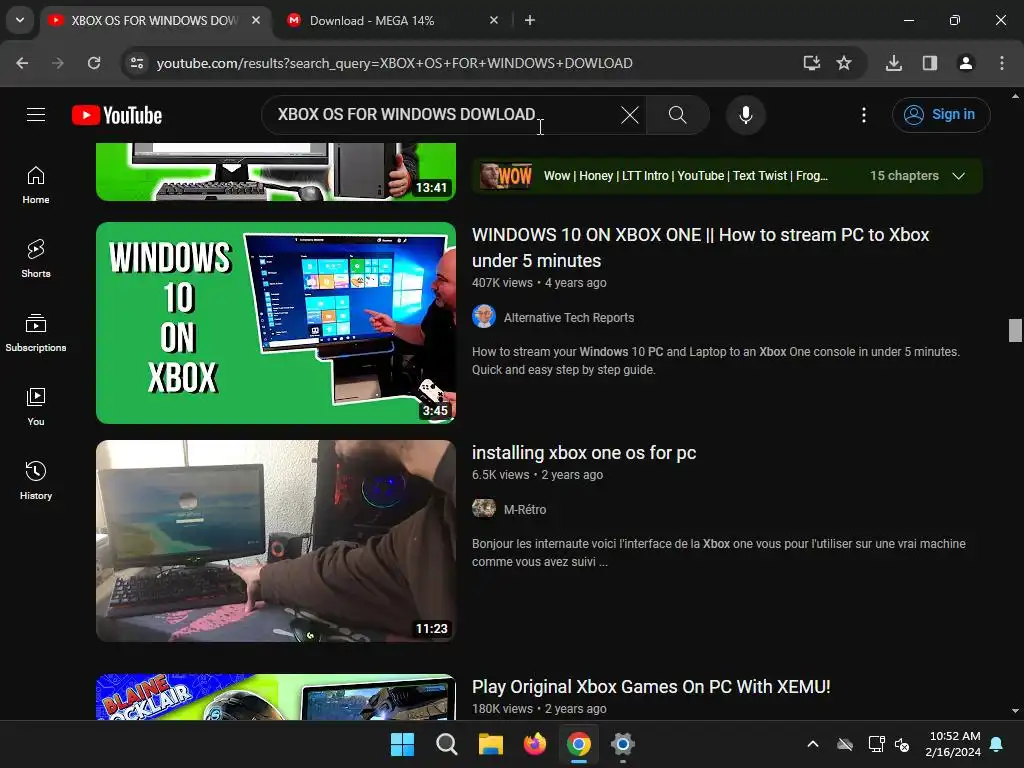
Task: Search with your voice microphone
Action: tap(745, 115)
